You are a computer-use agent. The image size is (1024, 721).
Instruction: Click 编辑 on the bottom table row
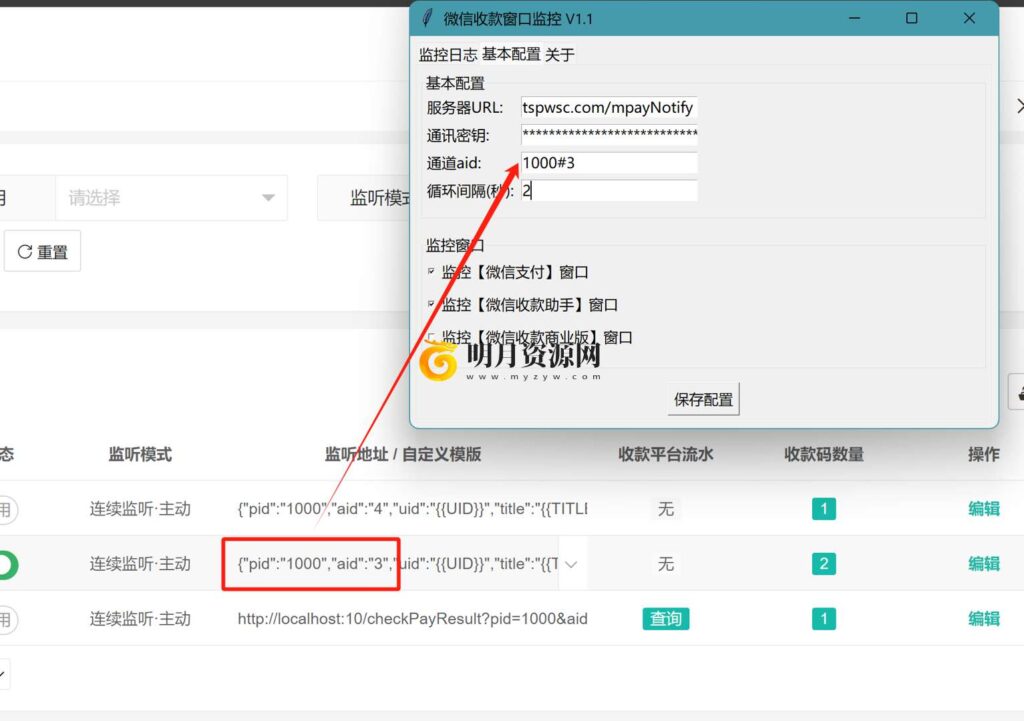click(x=983, y=618)
